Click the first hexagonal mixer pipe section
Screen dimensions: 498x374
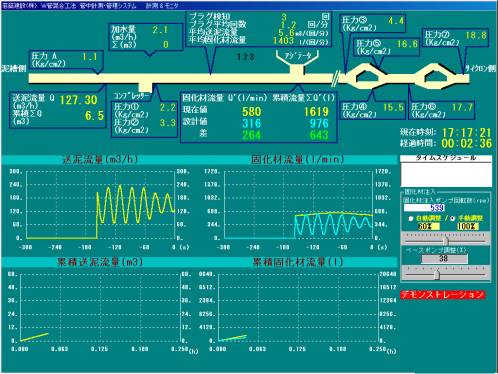[x=367, y=77]
